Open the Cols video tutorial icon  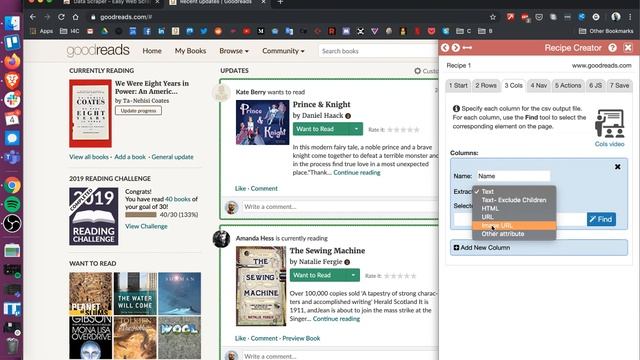click(x=609, y=123)
